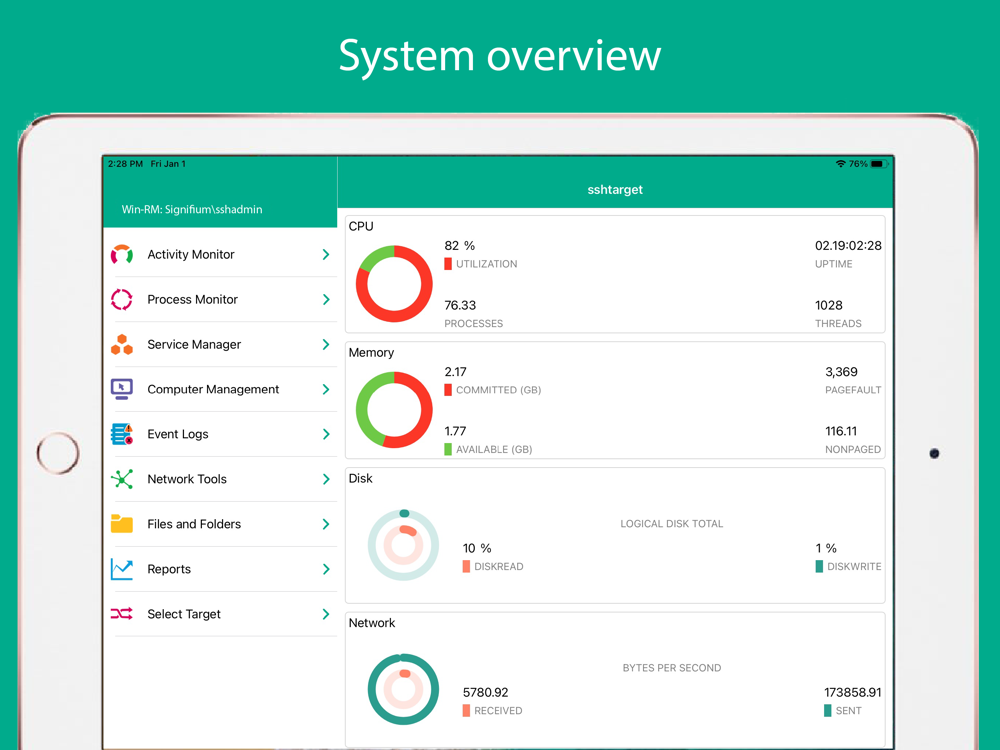This screenshot has width=1000, height=750.
Task: Click the BYTES PER SECOND label
Action: point(672,668)
